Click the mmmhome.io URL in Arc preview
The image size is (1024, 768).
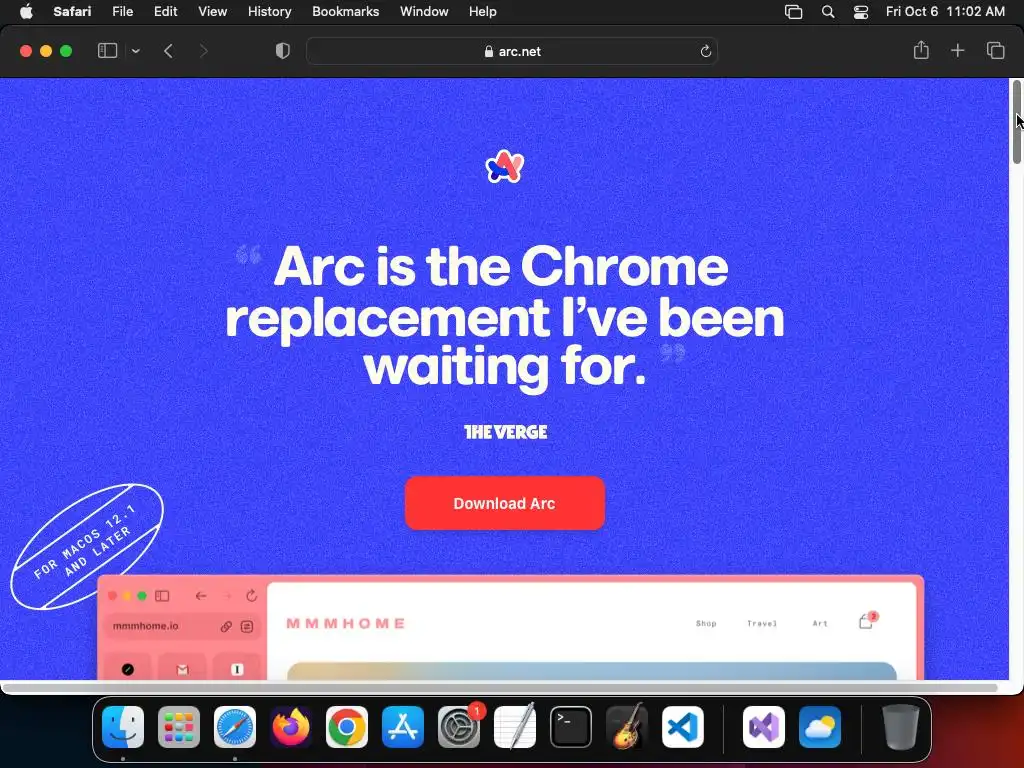pyautogui.click(x=146, y=626)
